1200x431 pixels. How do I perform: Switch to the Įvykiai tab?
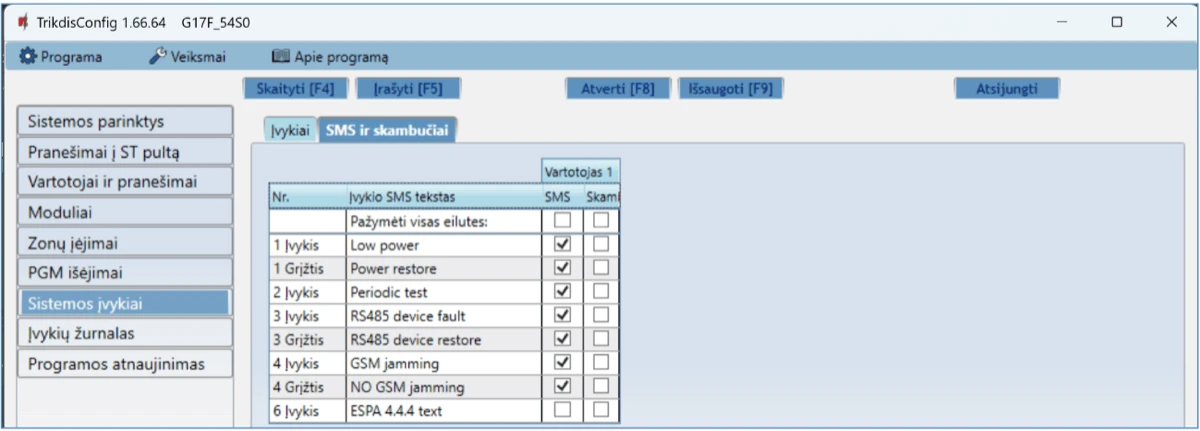290,131
